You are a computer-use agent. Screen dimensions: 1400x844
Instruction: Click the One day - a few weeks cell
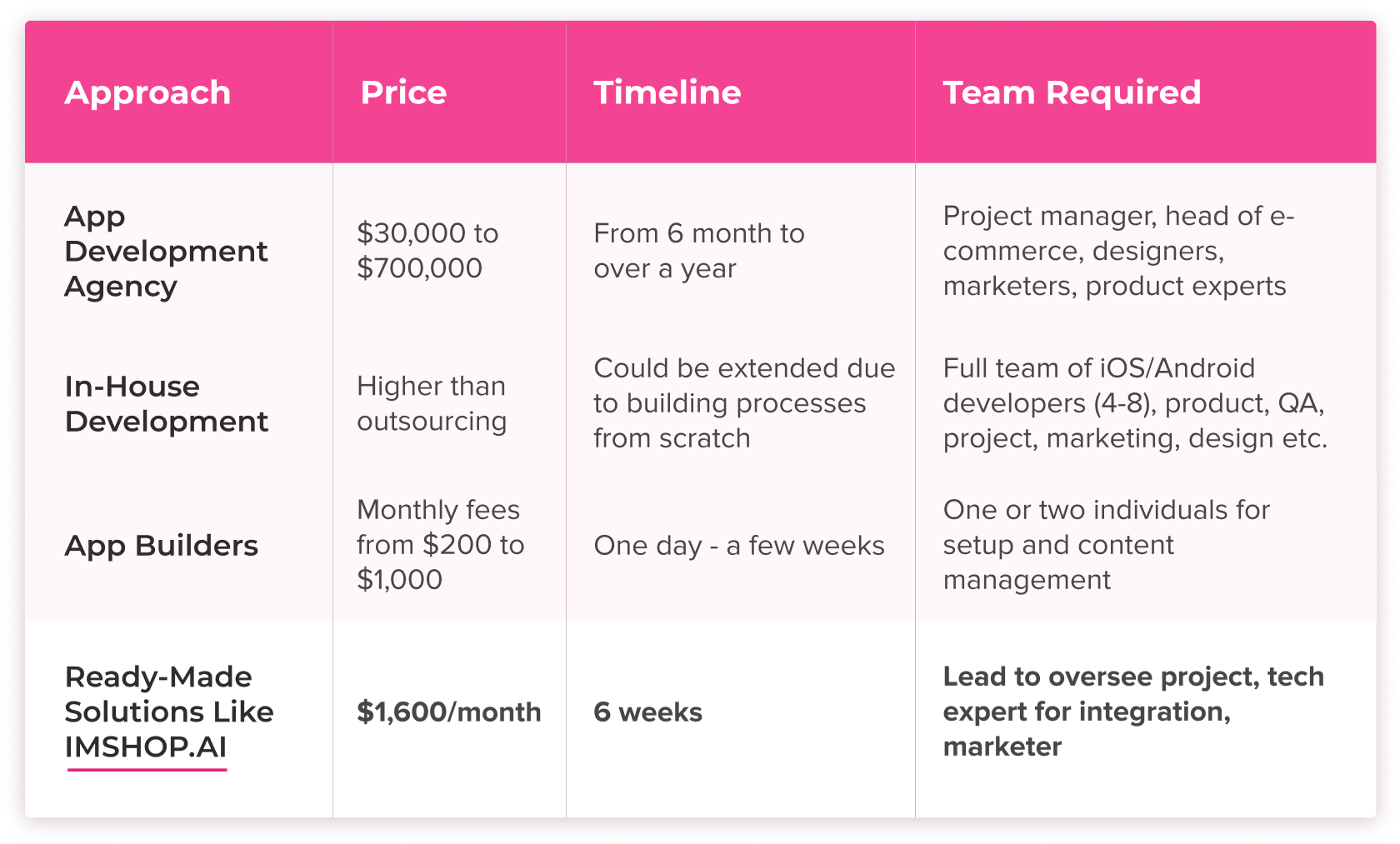coord(738,546)
